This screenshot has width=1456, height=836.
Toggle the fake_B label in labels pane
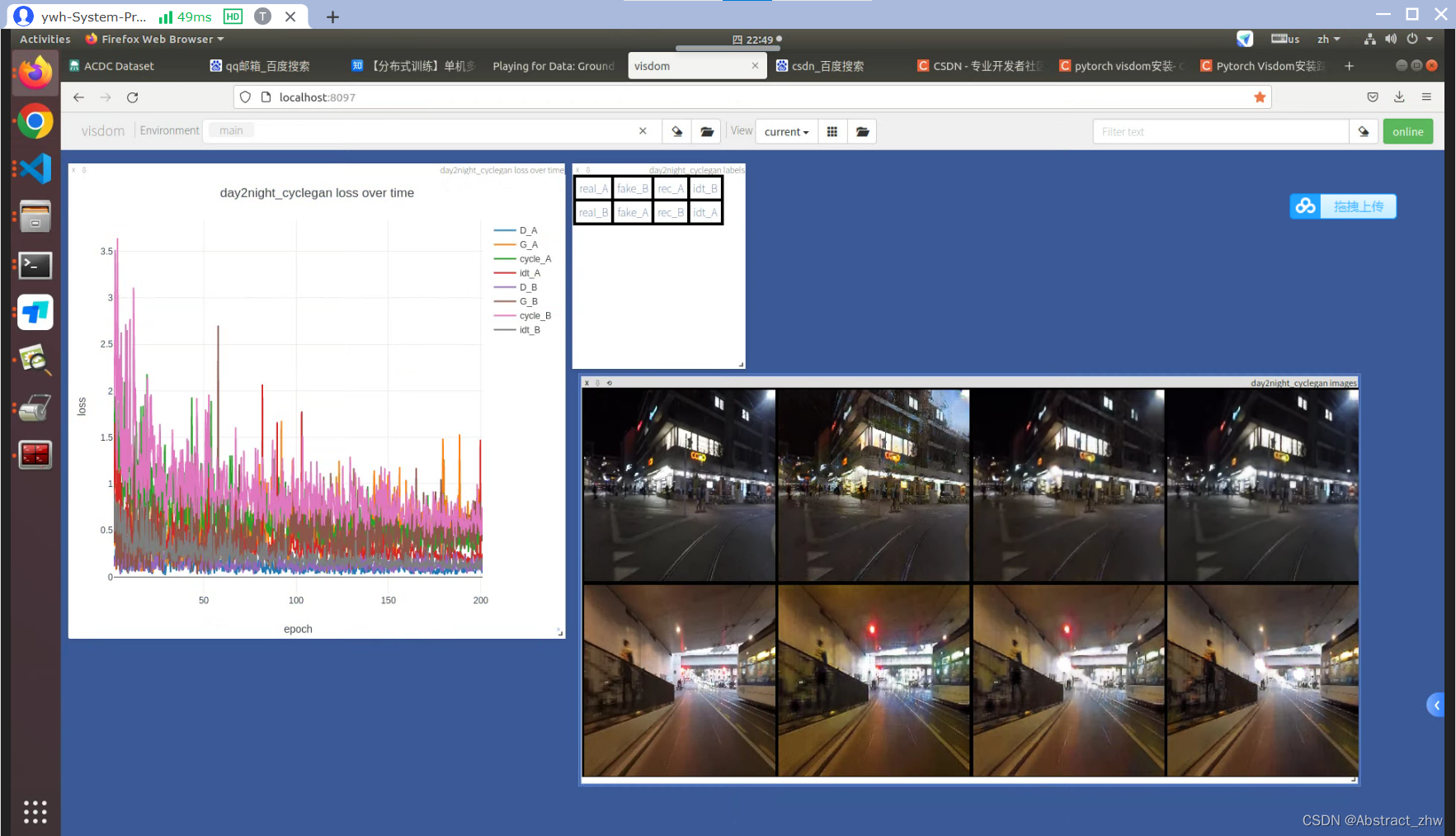(x=632, y=188)
